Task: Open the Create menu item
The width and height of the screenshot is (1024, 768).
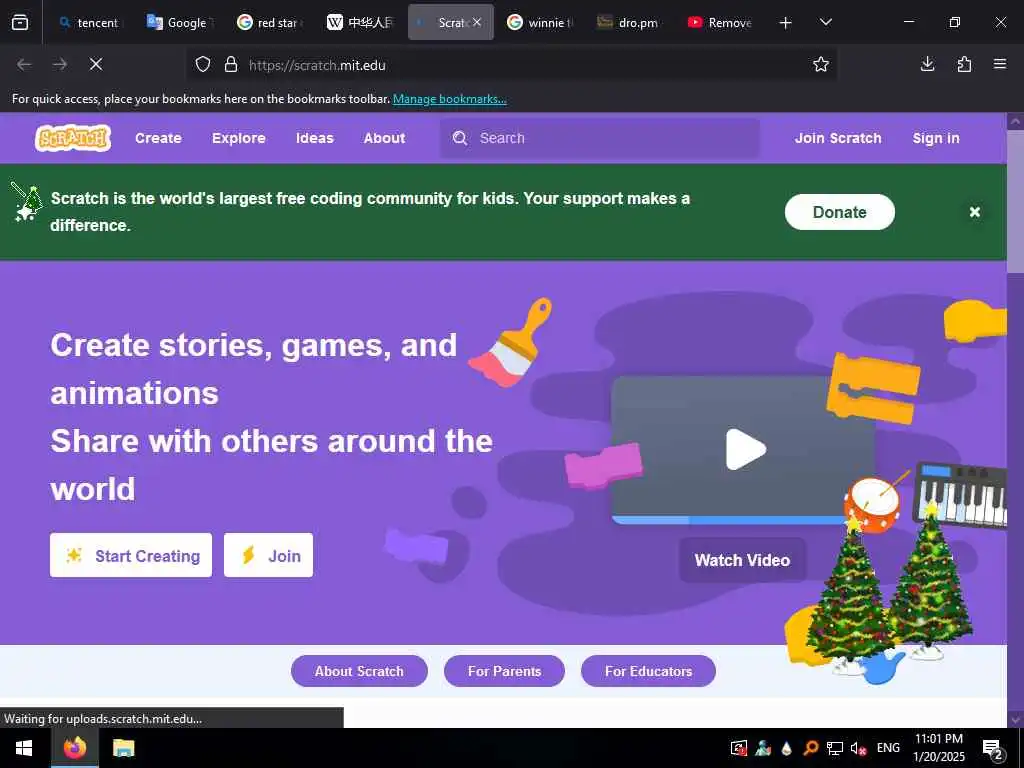Action: (x=158, y=138)
